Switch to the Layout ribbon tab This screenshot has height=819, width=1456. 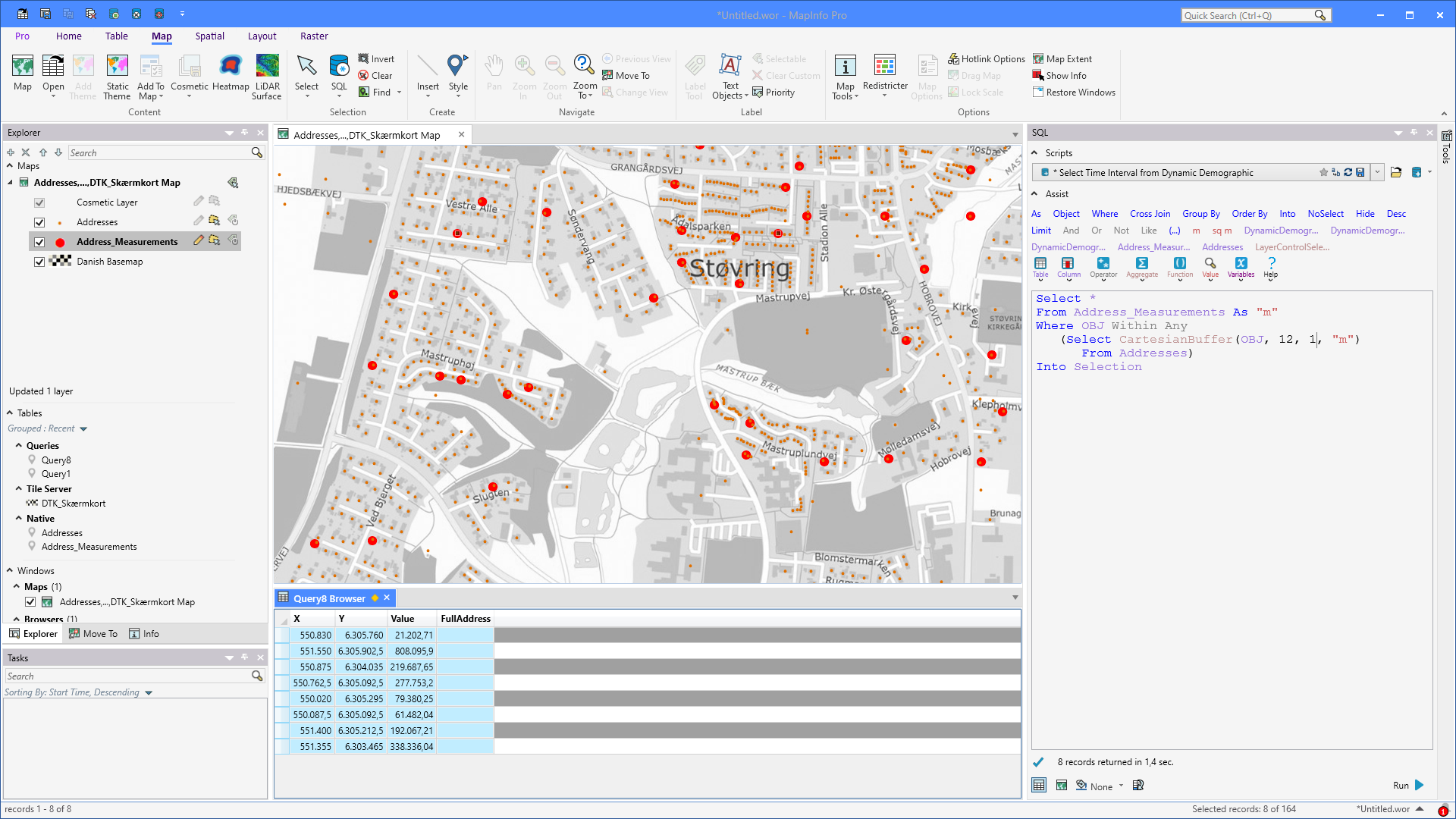(262, 36)
